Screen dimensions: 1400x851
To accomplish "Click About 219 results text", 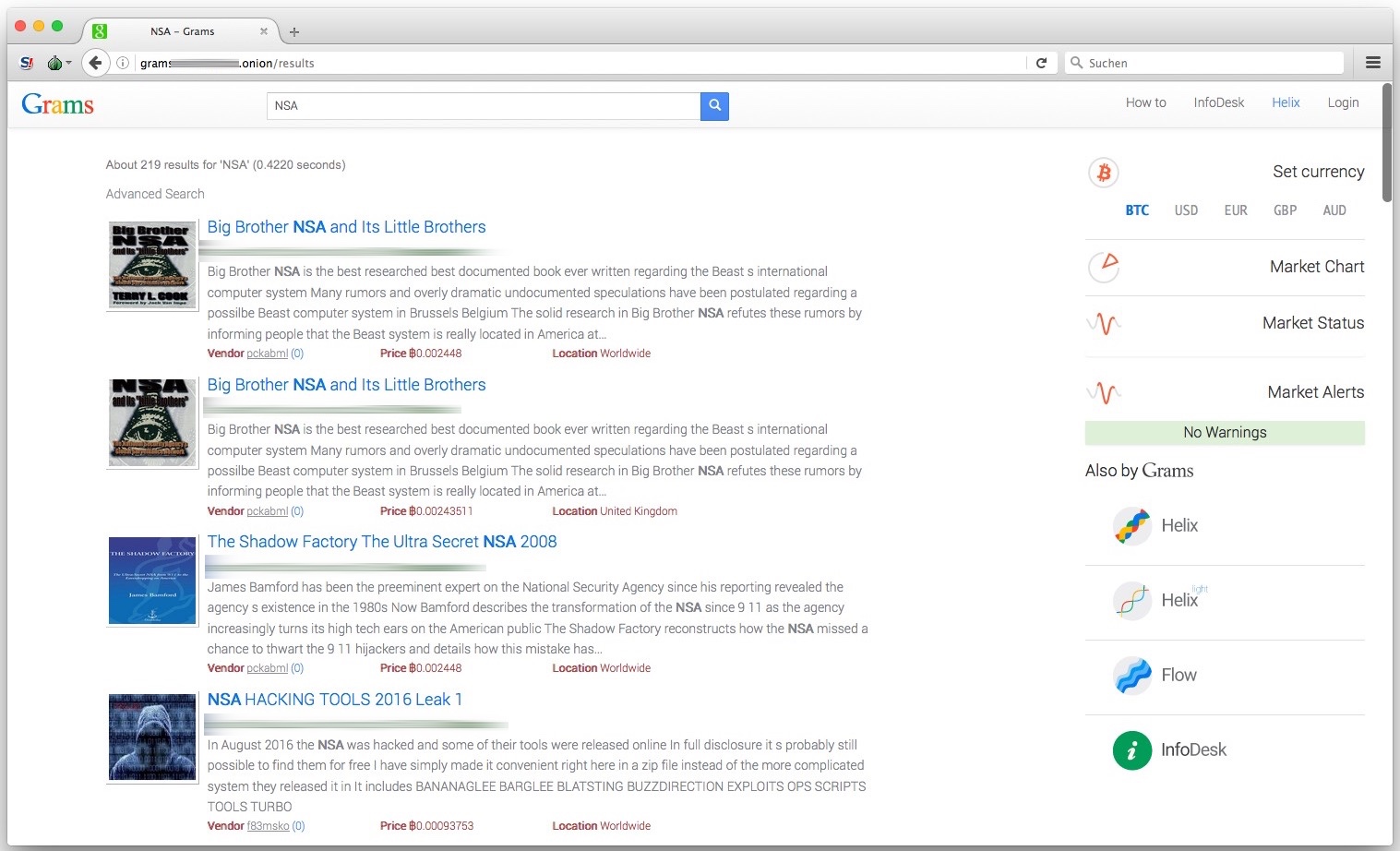I will pyautogui.click(x=225, y=165).
